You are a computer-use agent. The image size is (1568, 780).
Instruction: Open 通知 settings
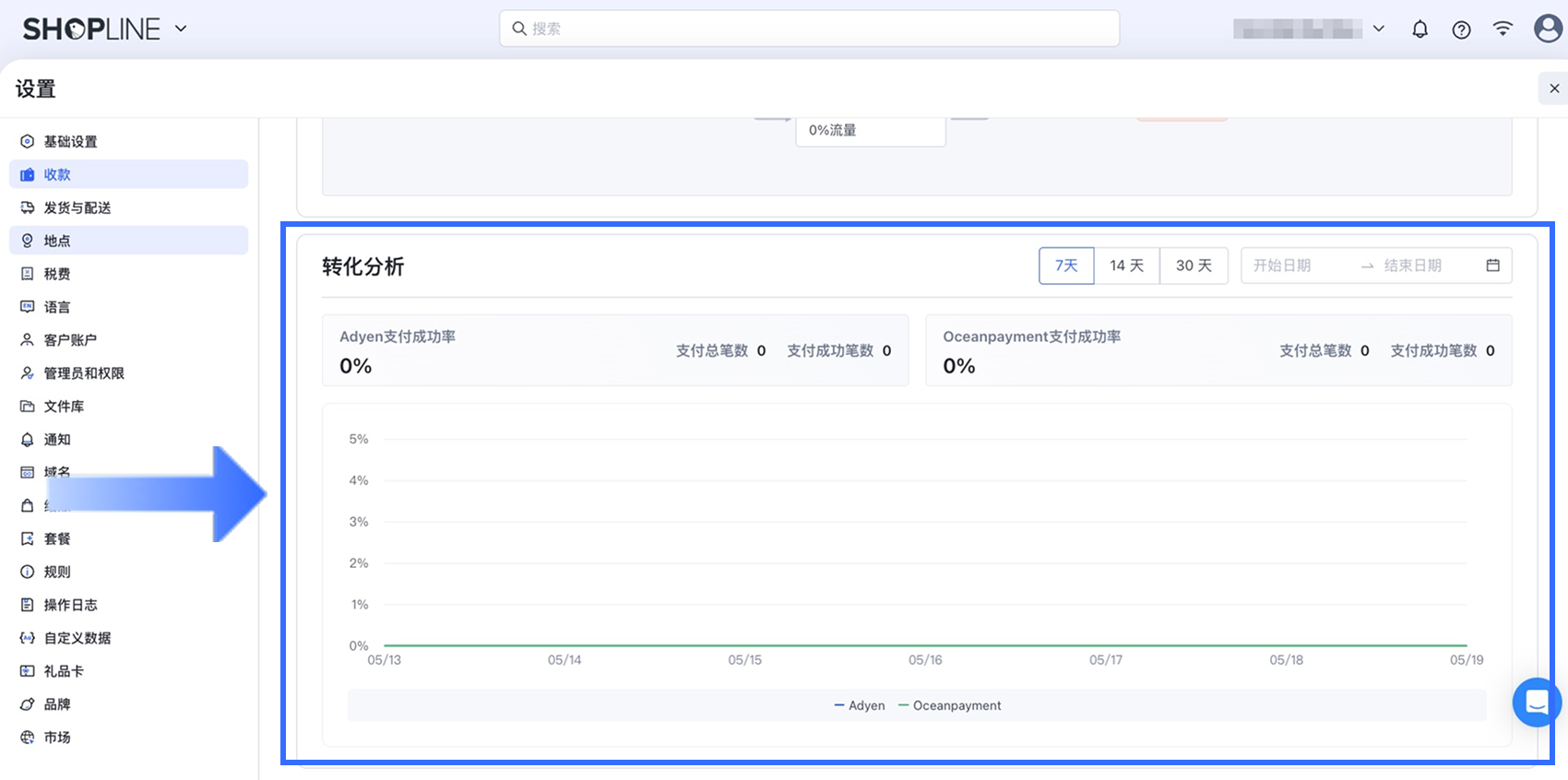128,440
